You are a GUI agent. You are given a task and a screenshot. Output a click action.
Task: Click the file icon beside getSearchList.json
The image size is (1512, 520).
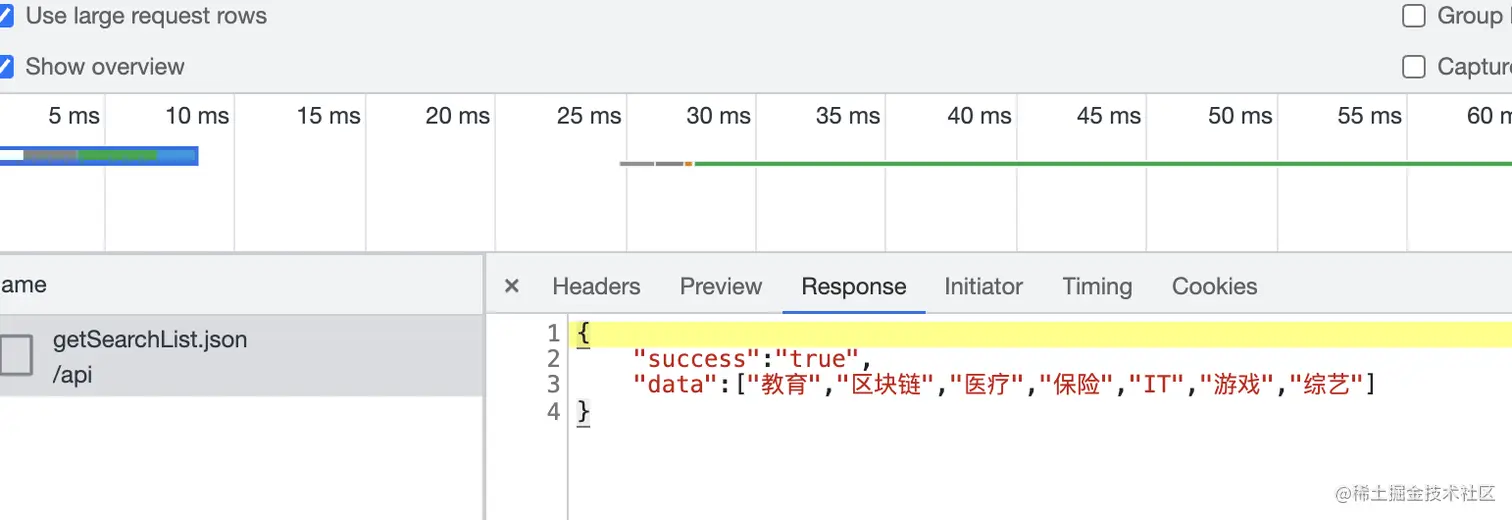[16, 356]
